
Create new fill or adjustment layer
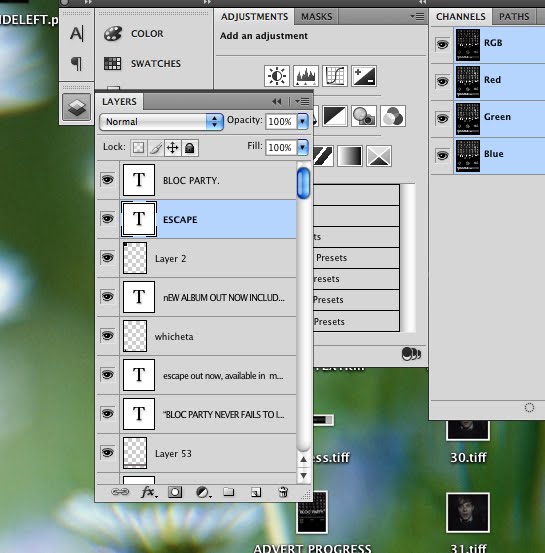203,492
